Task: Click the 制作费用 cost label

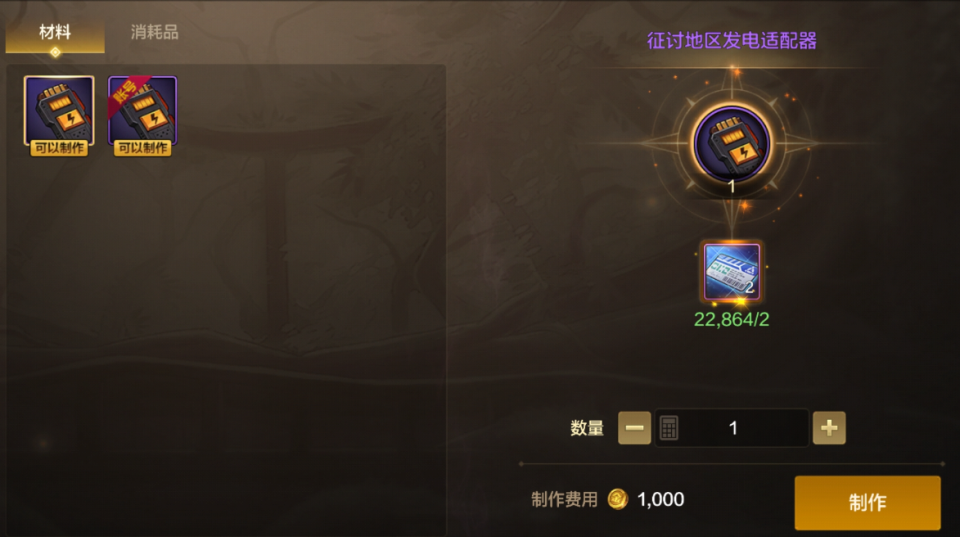Action: (x=564, y=499)
